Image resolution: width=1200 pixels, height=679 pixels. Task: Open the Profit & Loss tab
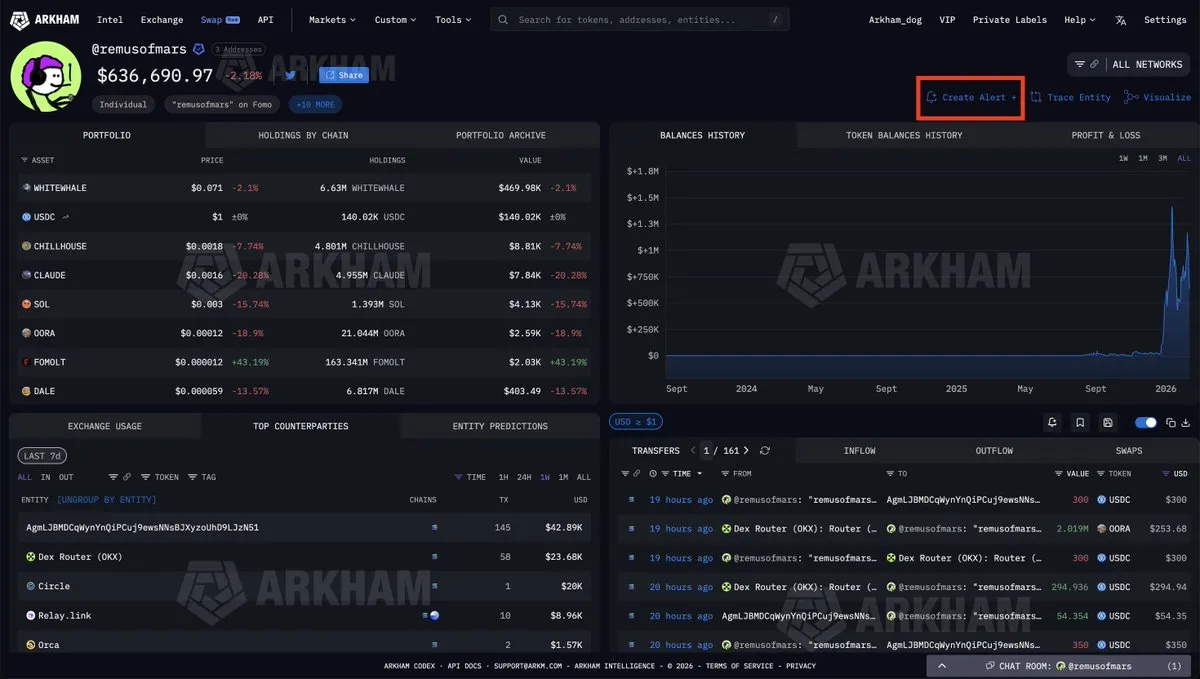coord(1105,135)
